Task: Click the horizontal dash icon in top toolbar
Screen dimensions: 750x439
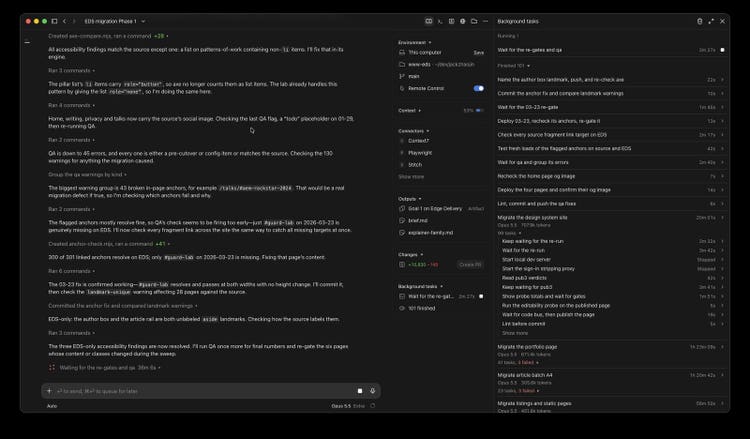Action: tap(485, 21)
